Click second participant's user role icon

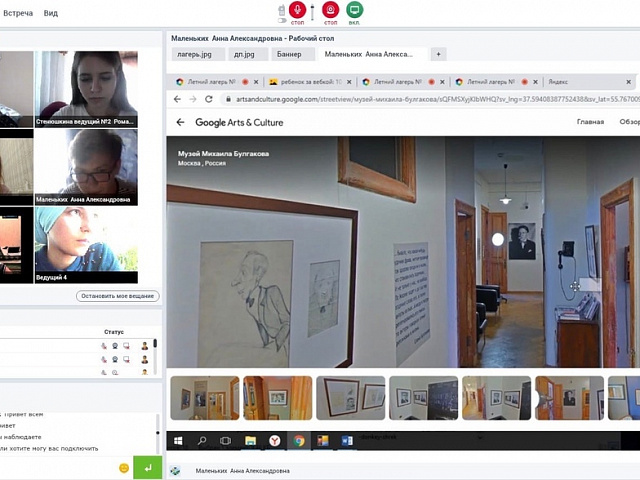click(x=144, y=360)
